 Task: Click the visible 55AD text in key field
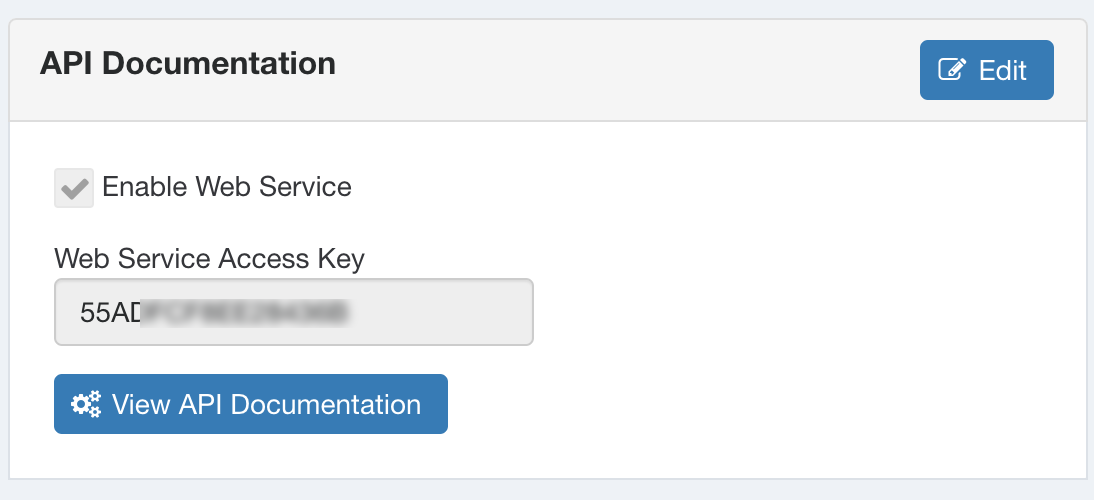110,312
